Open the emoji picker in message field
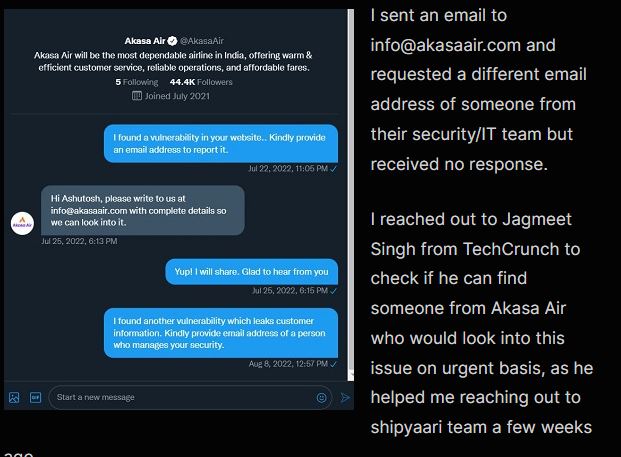The width and height of the screenshot is (621, 457). click(321, 397)
